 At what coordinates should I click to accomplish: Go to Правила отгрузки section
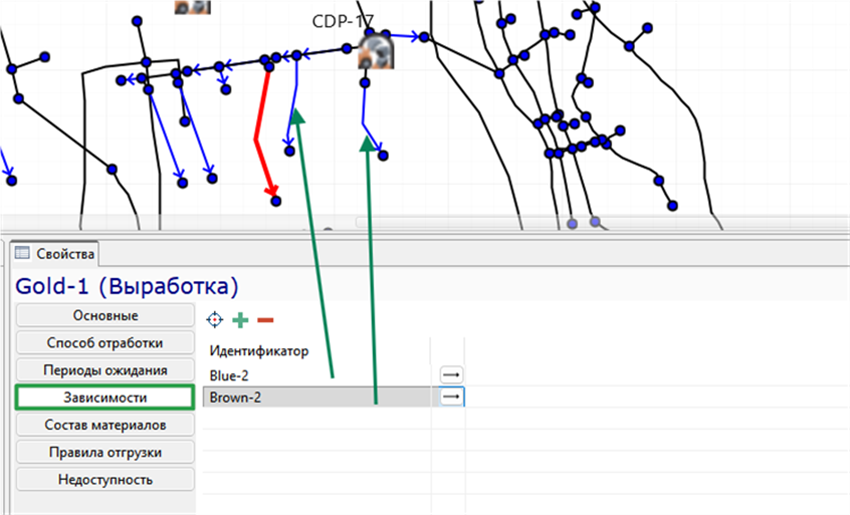105,452
